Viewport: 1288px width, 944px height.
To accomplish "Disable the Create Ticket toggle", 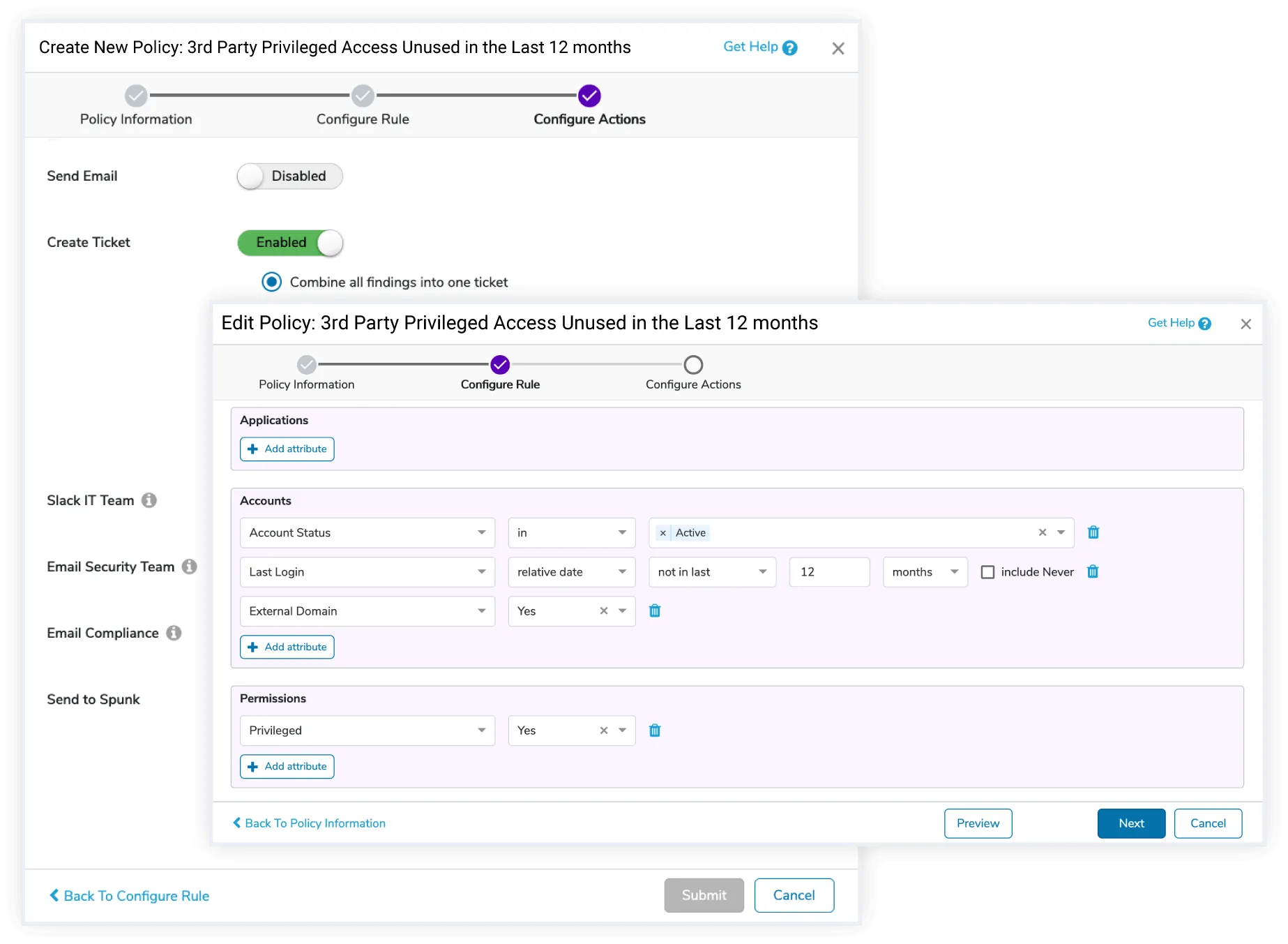I will pyautogui.click(x=290, y=242).
